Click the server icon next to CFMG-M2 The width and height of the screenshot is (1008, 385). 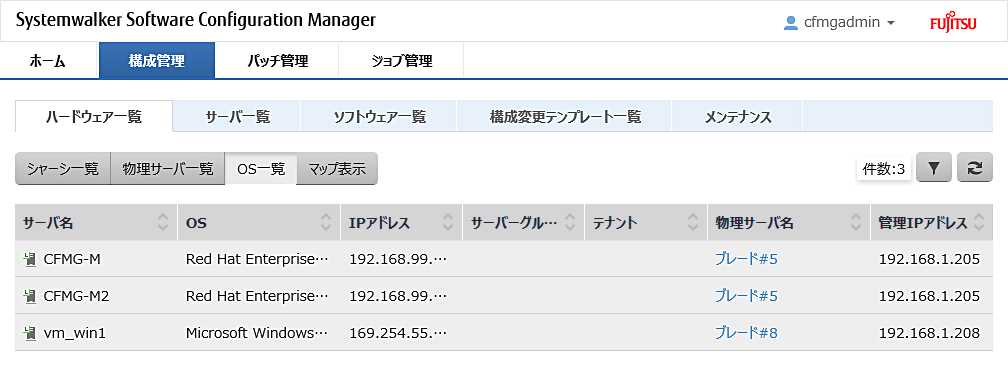[x=29, y=296]
